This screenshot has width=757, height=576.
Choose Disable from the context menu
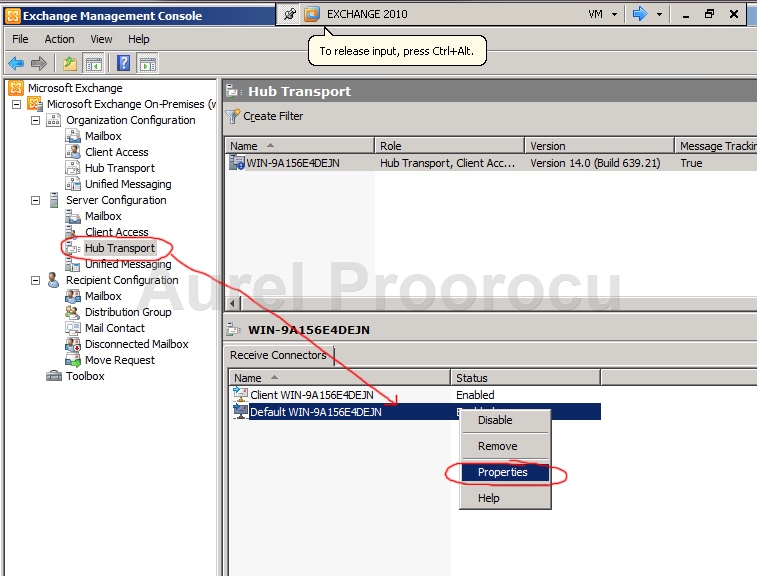pos(505,420)
